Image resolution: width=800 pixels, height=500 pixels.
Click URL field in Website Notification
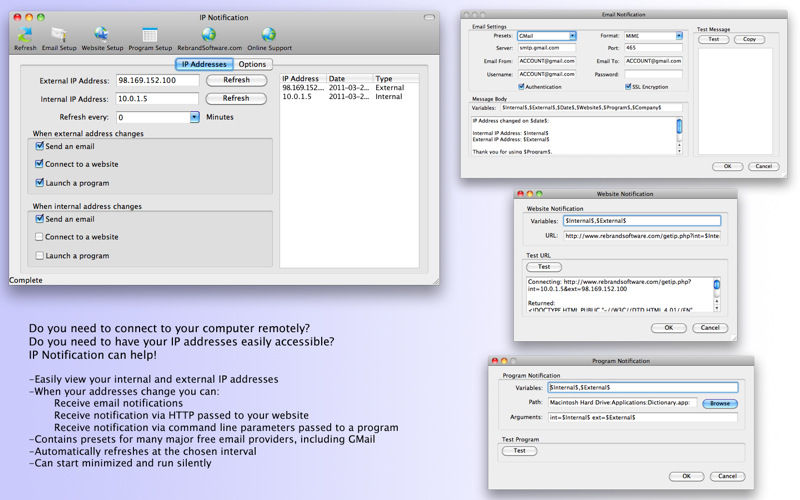coord(642,236)
